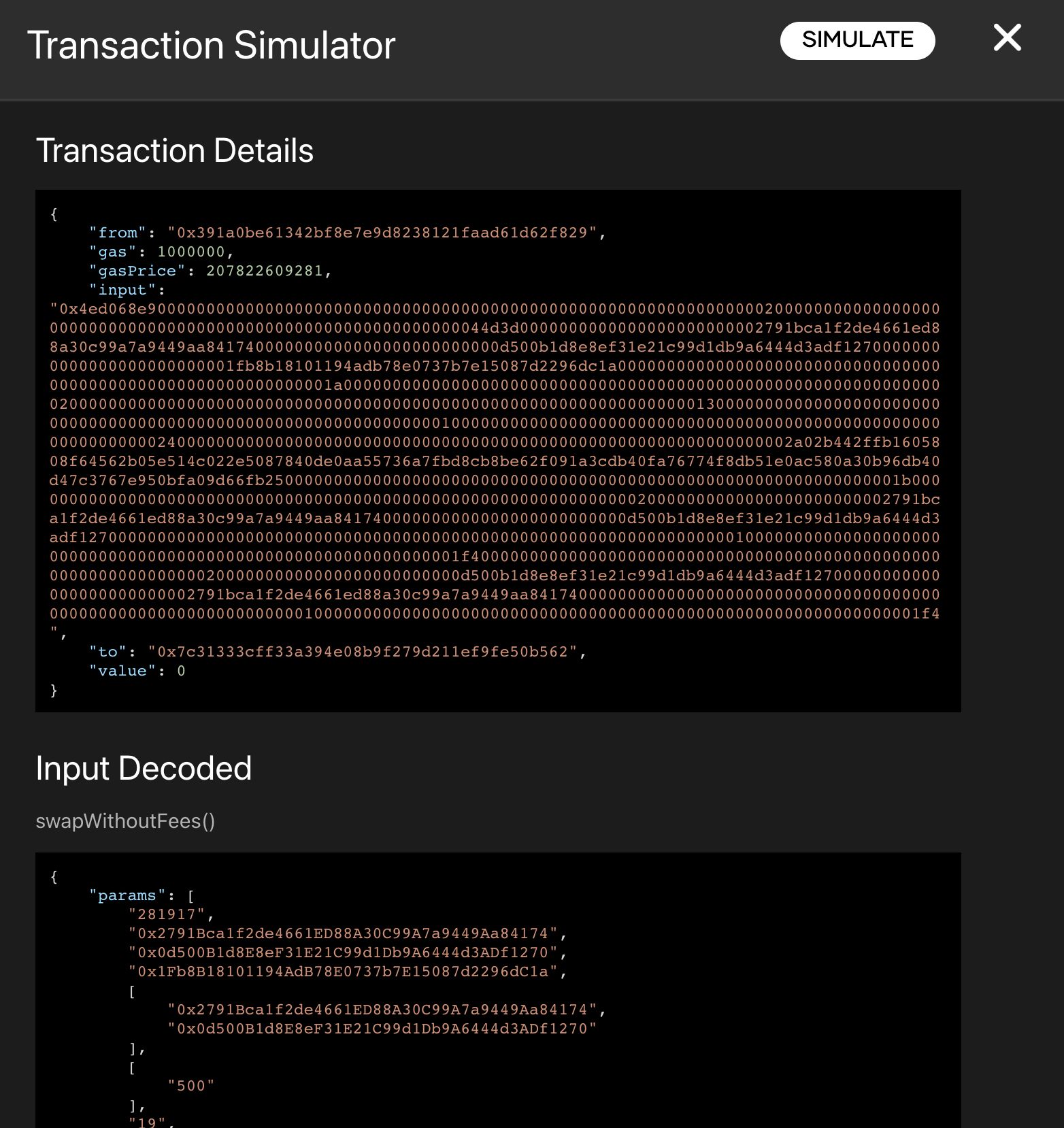Click the nested array address 0x2791Bca1f2de4661...

(382, 1010)
